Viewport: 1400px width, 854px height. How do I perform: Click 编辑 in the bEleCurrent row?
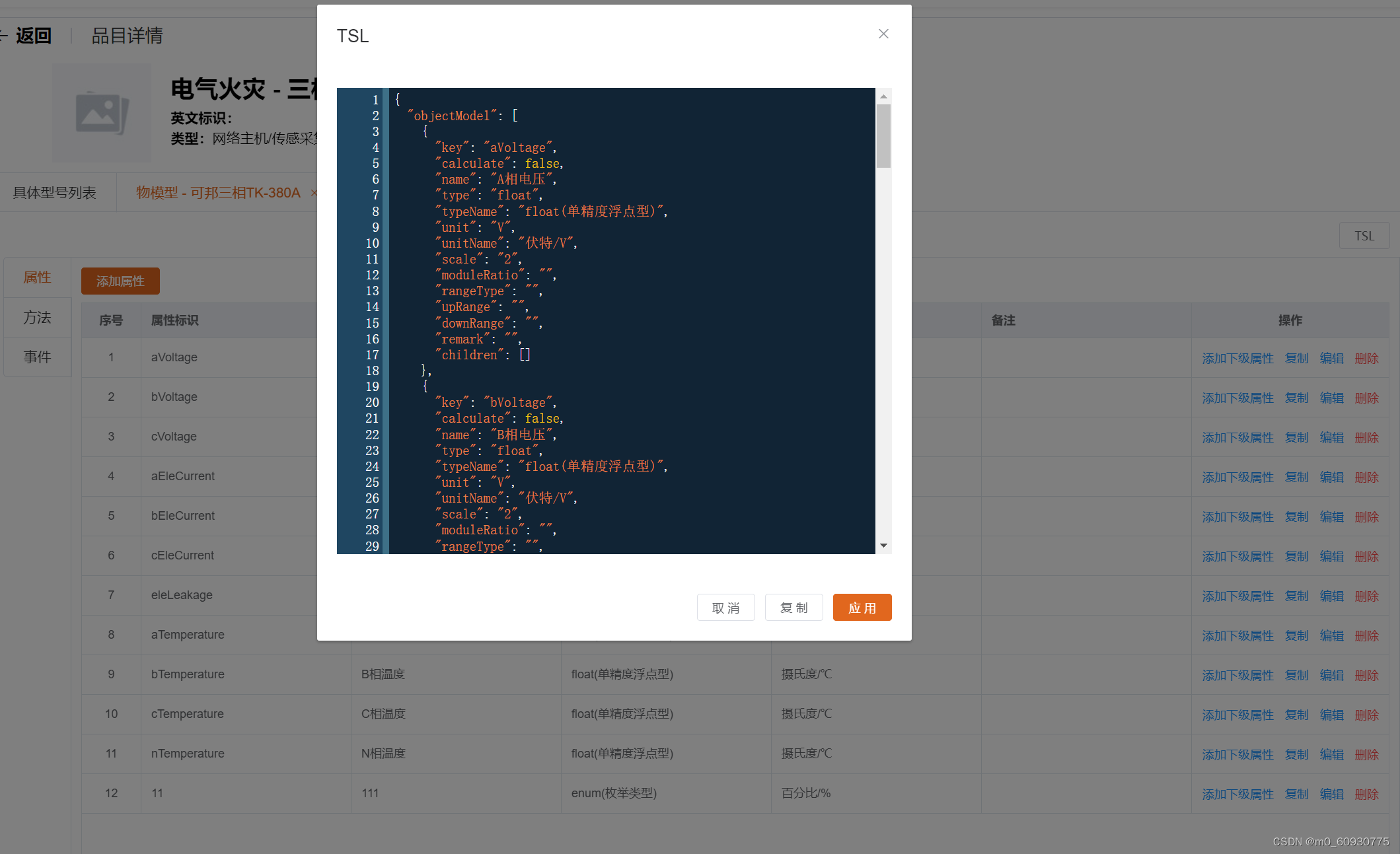pos(1331,516)
